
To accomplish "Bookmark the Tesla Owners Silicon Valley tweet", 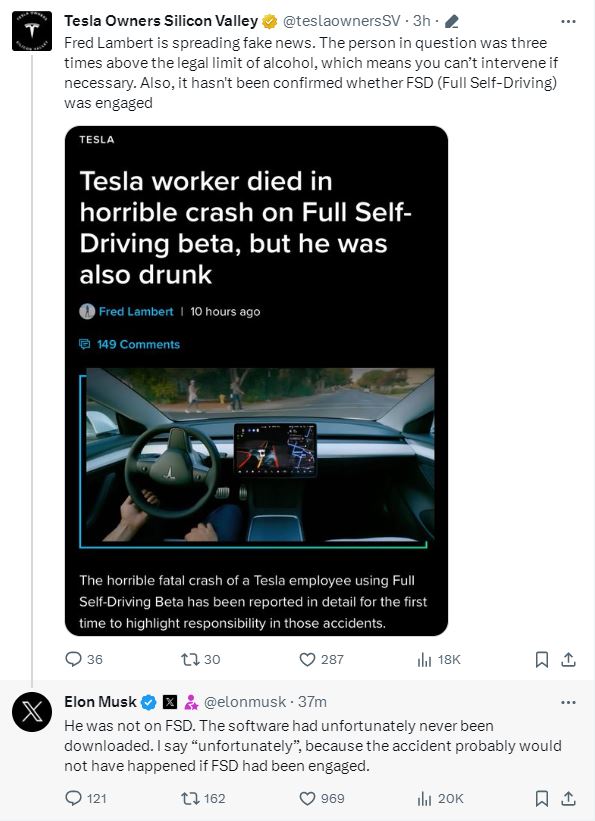I will point(542,659).
